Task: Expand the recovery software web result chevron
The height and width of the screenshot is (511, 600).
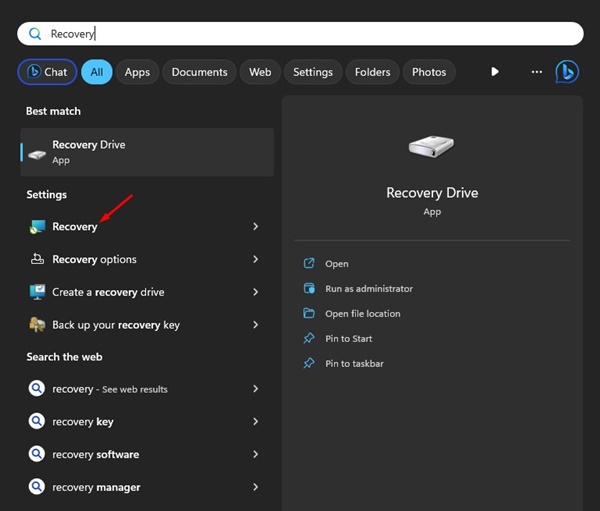Action: (255, 455)
